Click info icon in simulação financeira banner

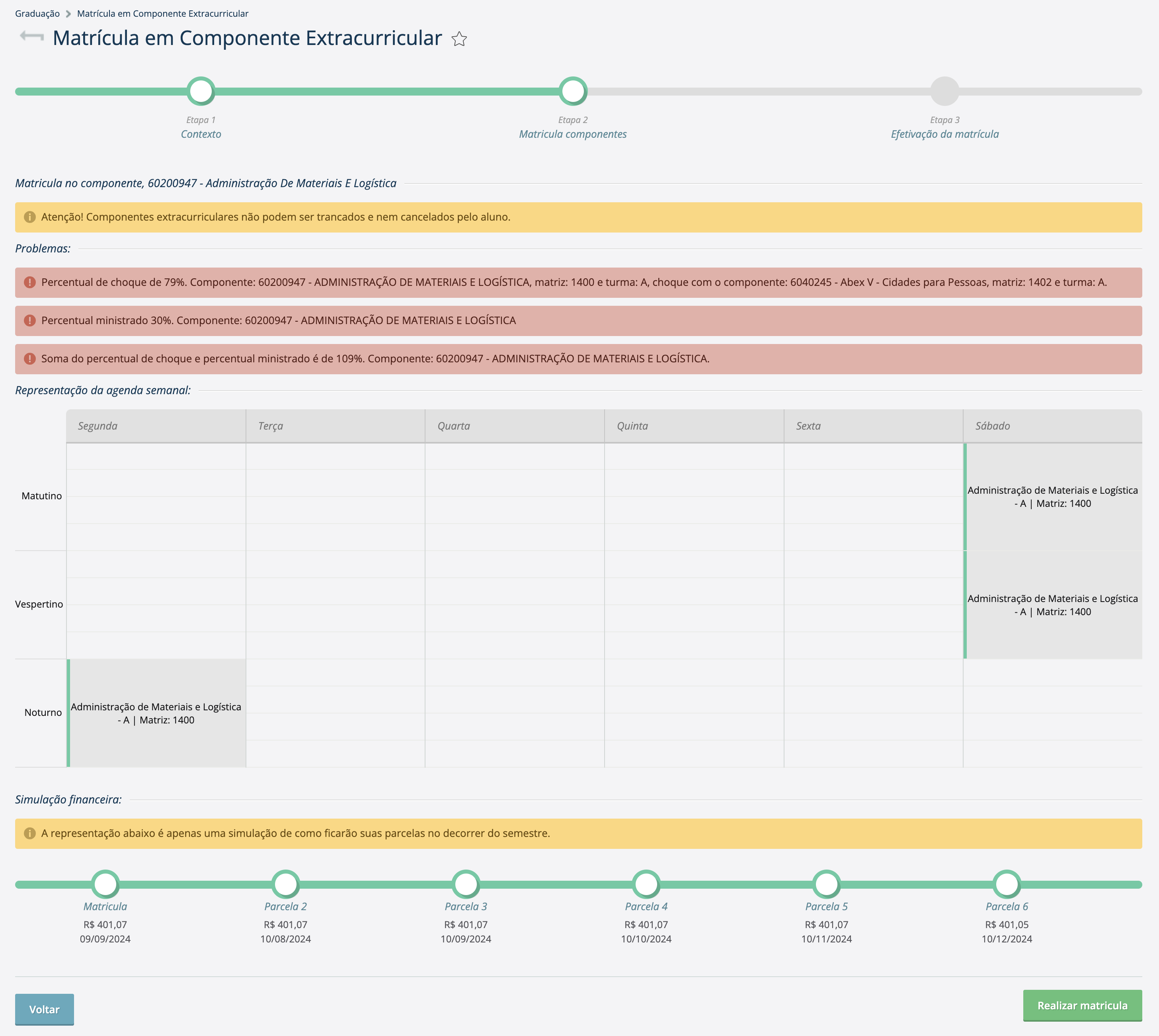click(29, 833)
